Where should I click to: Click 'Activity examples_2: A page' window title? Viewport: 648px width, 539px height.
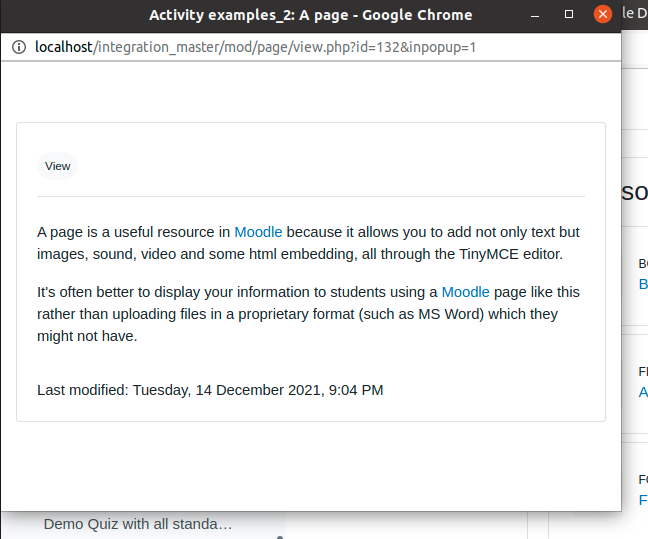click(311, 15)
